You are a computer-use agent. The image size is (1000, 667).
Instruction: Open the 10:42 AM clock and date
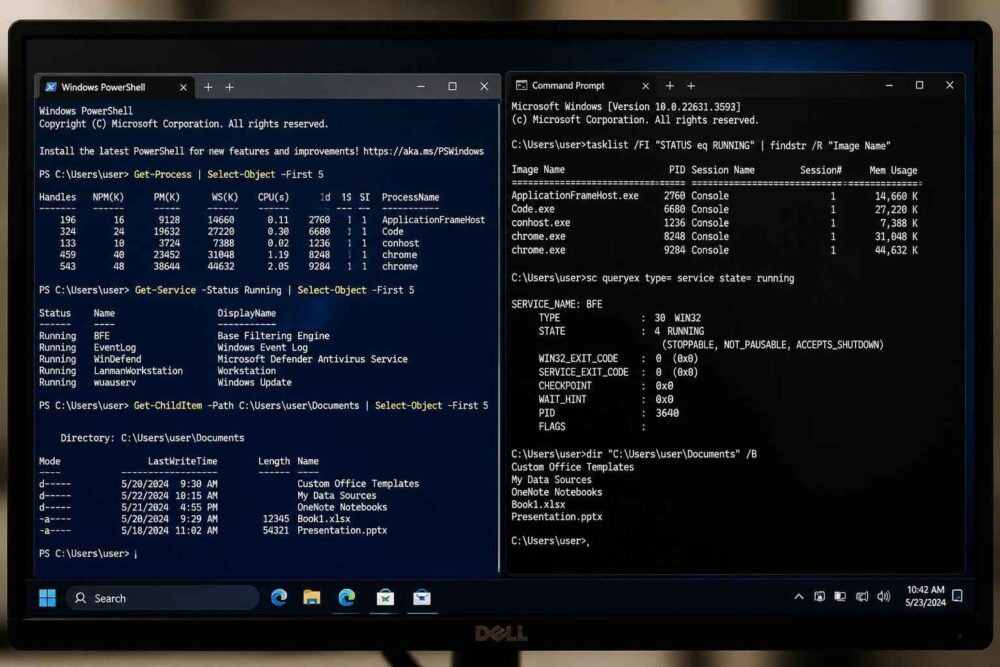point(925,596)
